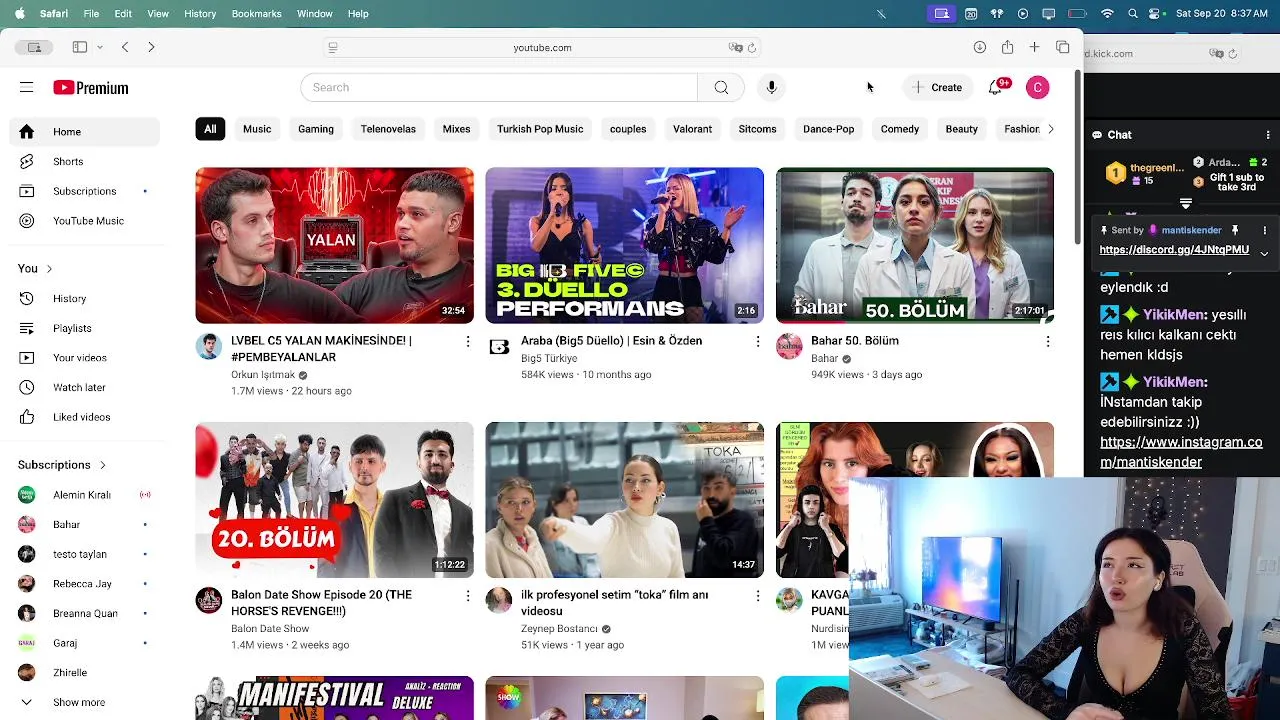Open the YouTube hamburger guide menu
The image size is (1280, 720).
[27, 88]
